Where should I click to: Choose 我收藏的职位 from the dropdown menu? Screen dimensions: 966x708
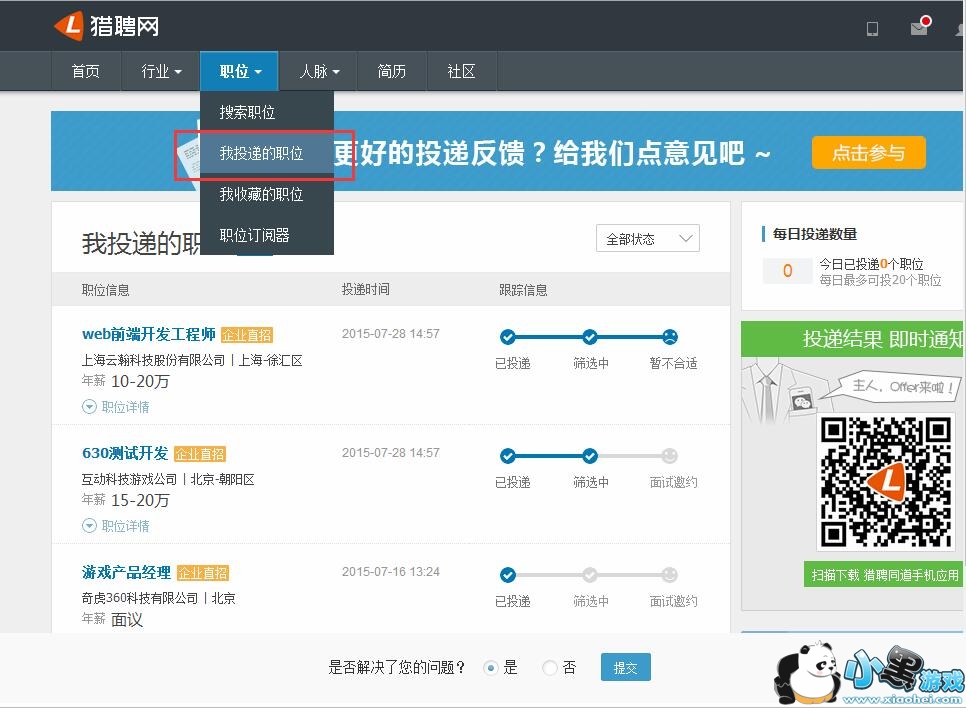pyautogui.click(x=267, y=194)
